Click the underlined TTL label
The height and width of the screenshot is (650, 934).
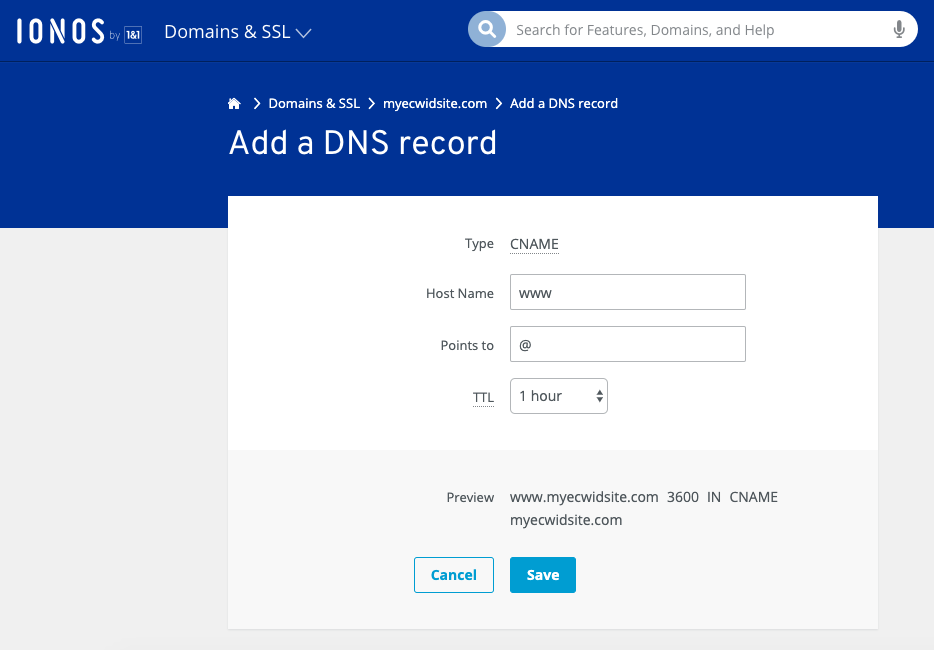pyautogui.click(x=483, y=397)
